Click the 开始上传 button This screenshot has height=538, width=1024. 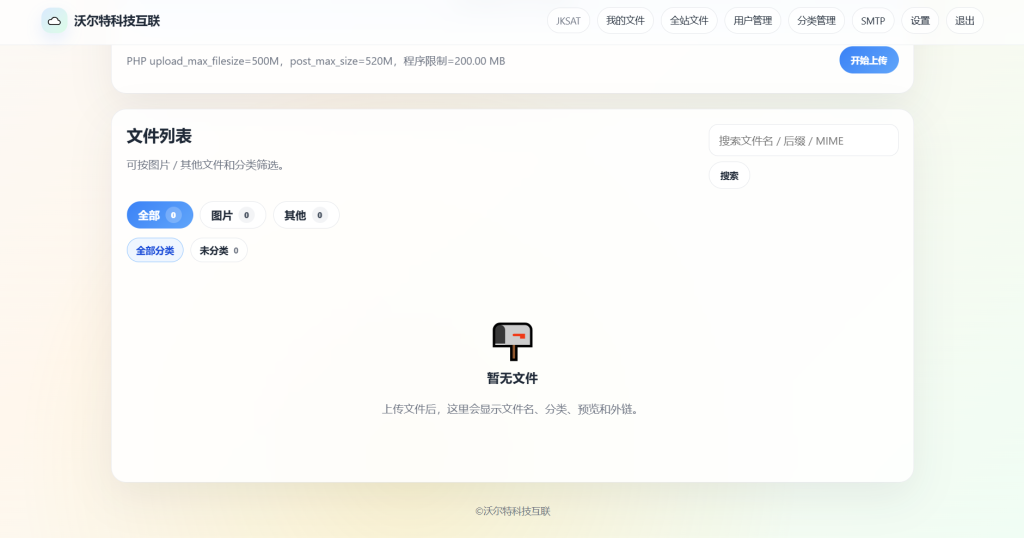pyautogui.click(x=869, y=60)
